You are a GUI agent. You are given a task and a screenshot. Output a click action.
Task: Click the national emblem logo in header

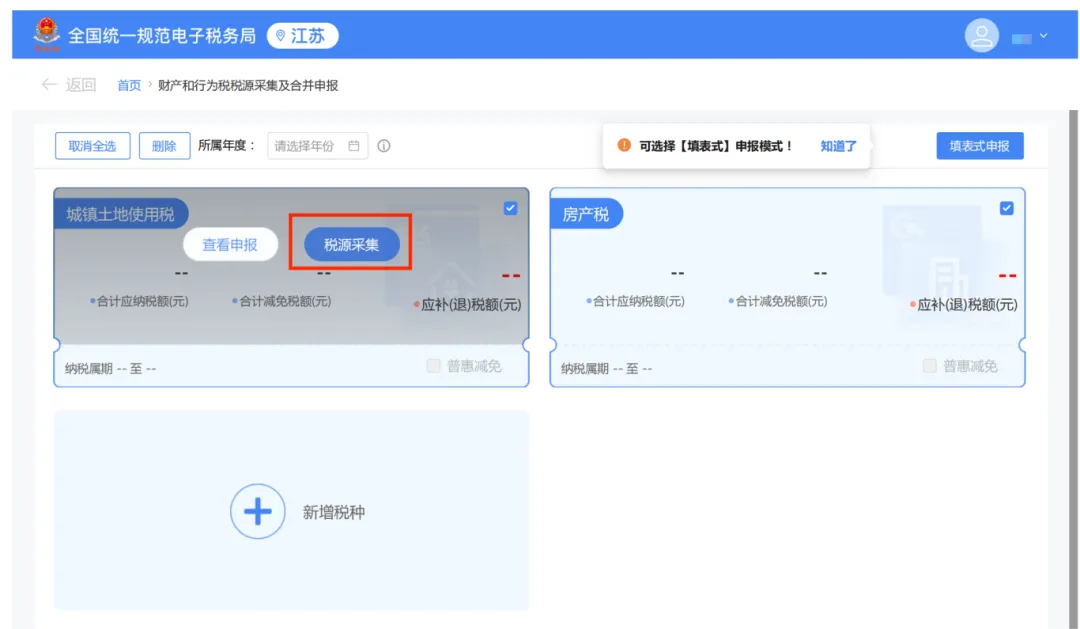click(43, 34)
